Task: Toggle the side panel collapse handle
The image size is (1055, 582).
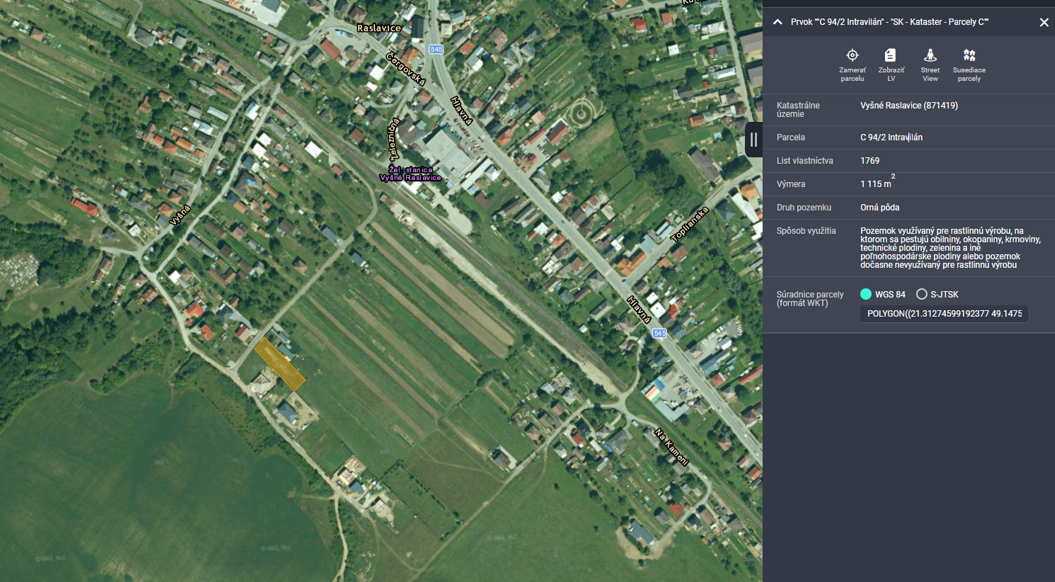Action: [x=754, y=140]
